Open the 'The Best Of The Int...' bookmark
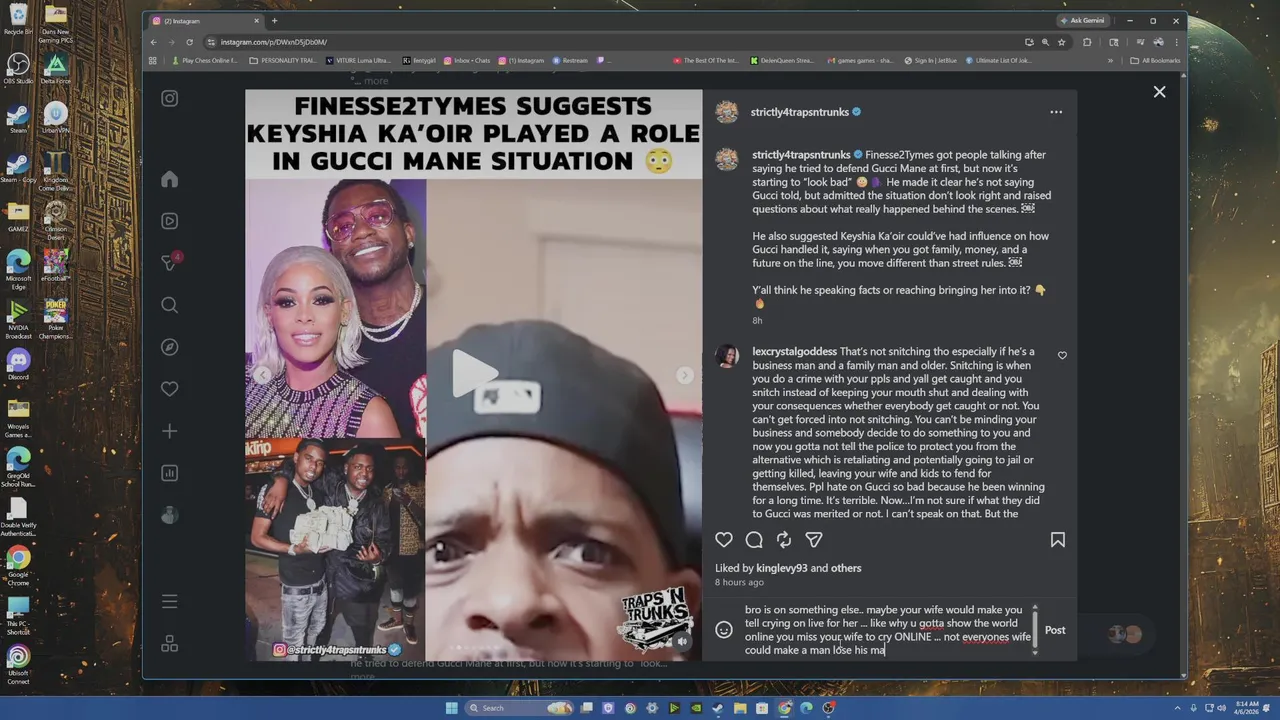Viewport: 1280px width, 720px height. tap(705, 60)
